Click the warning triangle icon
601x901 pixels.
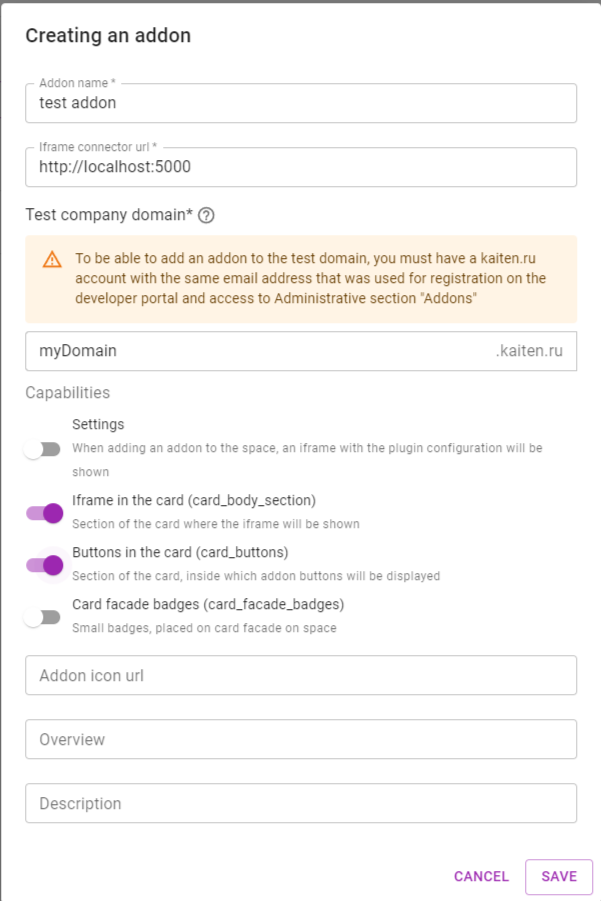[50, 257]
